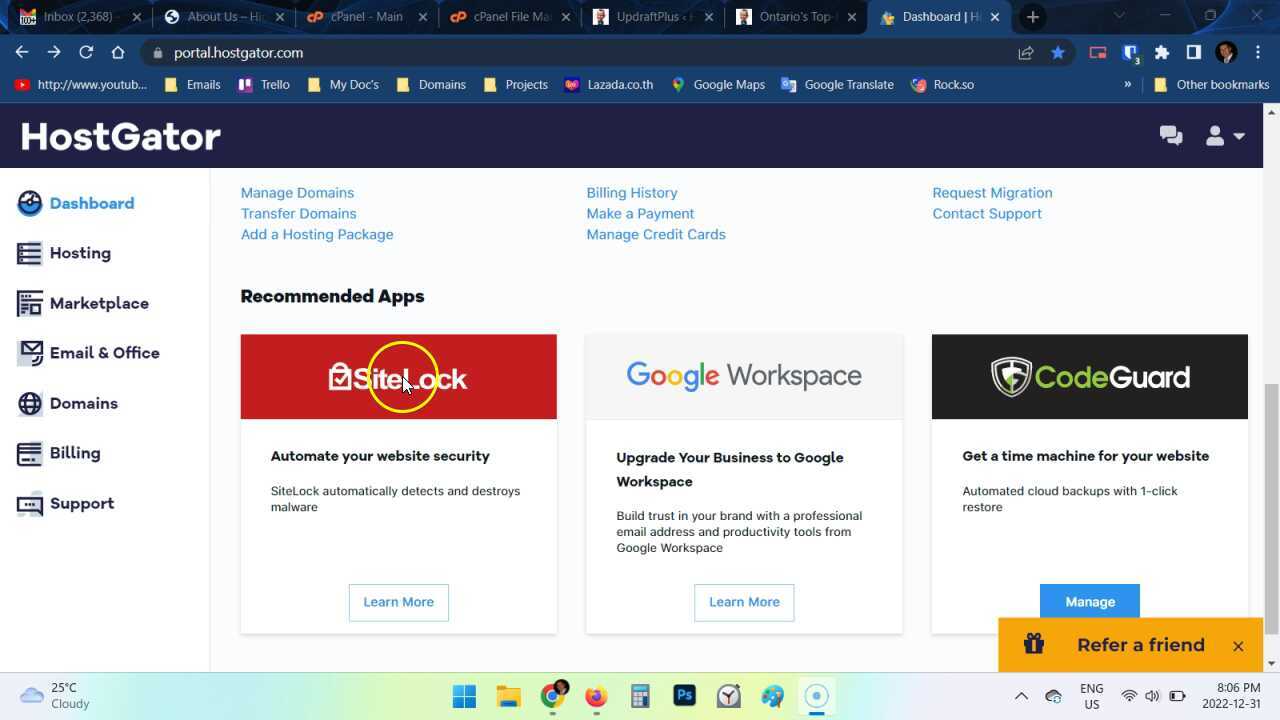Open Photoshop from taskbar

(x=685, y=696)
